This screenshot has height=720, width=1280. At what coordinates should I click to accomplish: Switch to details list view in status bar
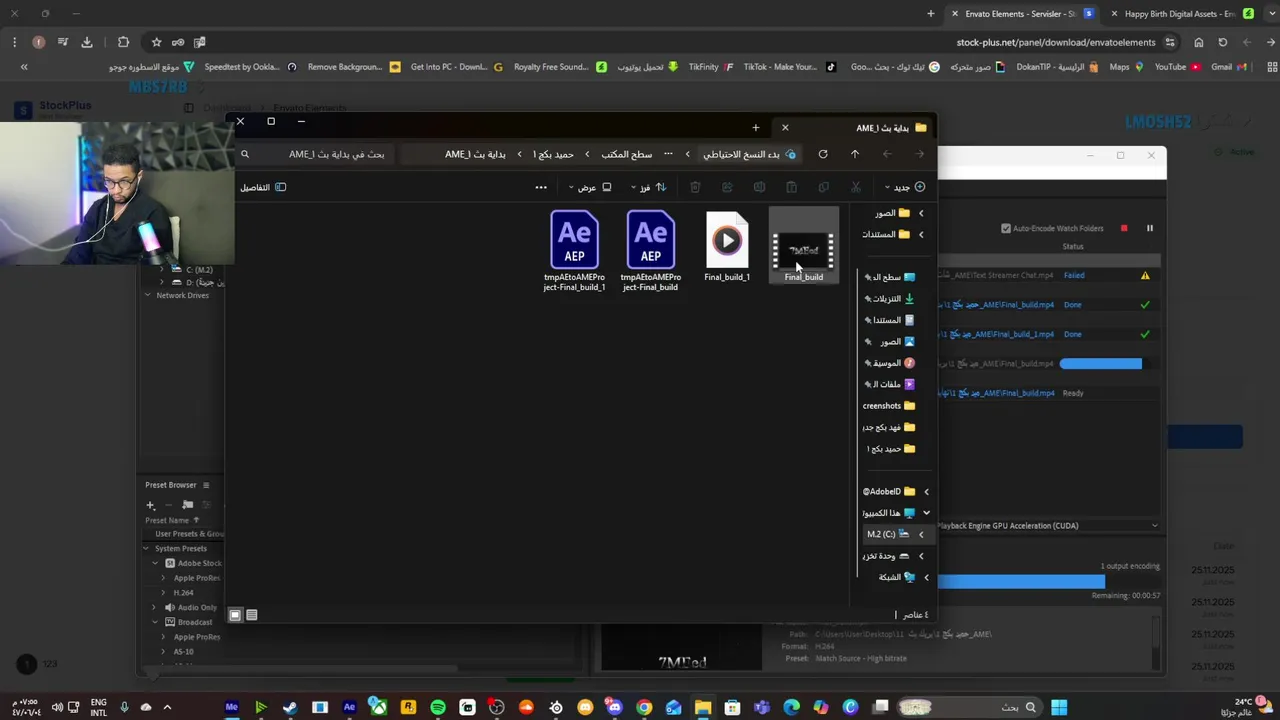(252, 615)
